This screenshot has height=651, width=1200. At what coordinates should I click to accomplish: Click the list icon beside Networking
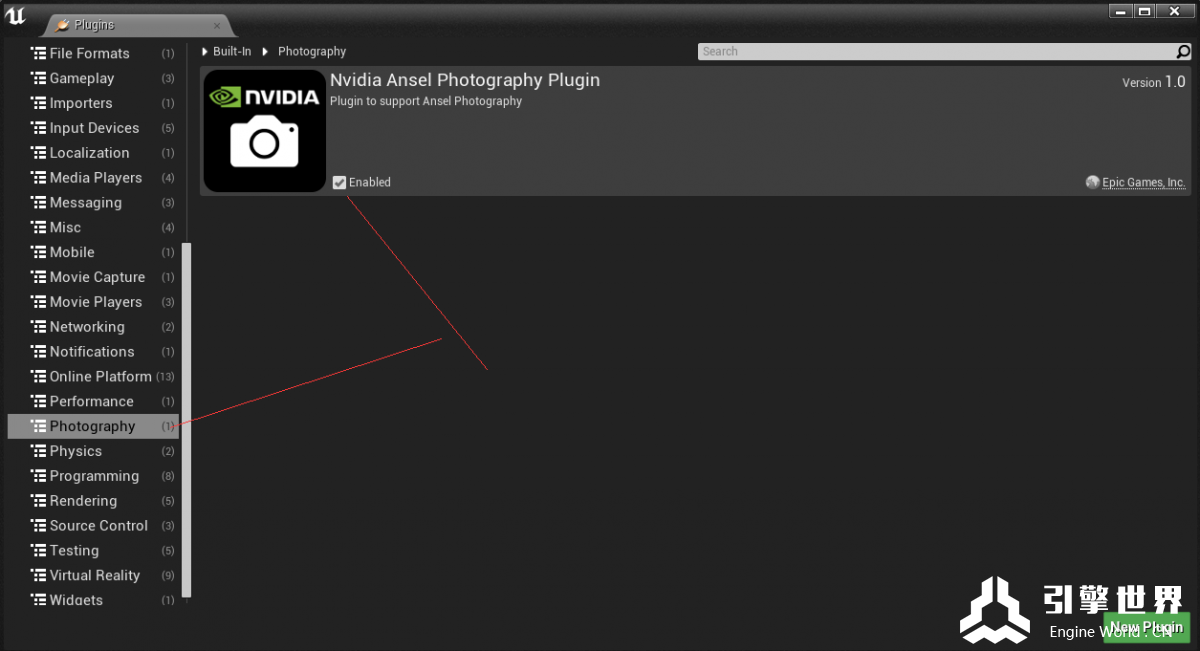[39, 327]
